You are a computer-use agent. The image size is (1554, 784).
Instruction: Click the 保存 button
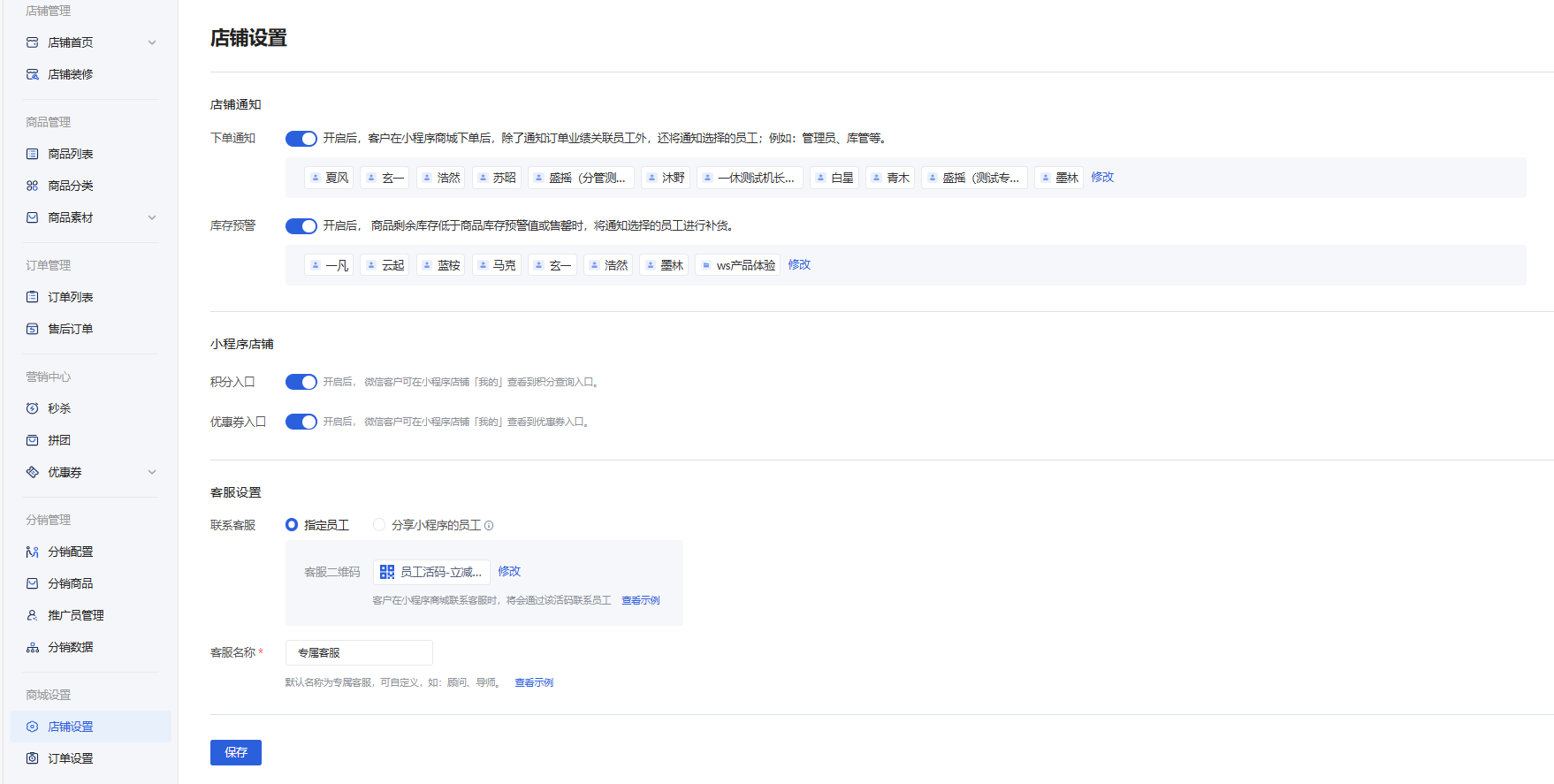[236, 752]
